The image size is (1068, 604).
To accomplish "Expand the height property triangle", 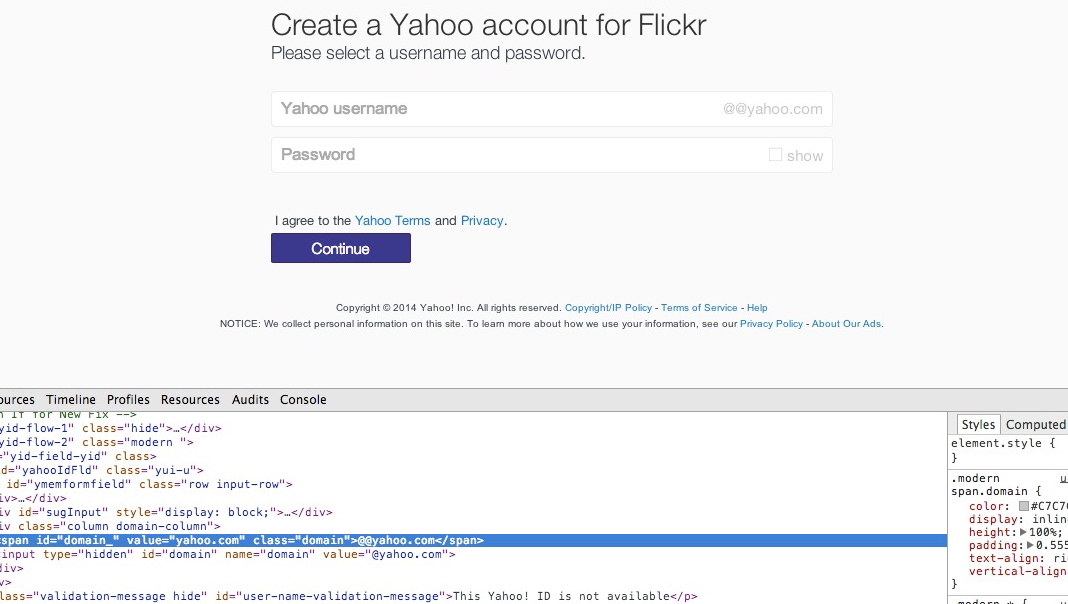I will [1023, 533].
